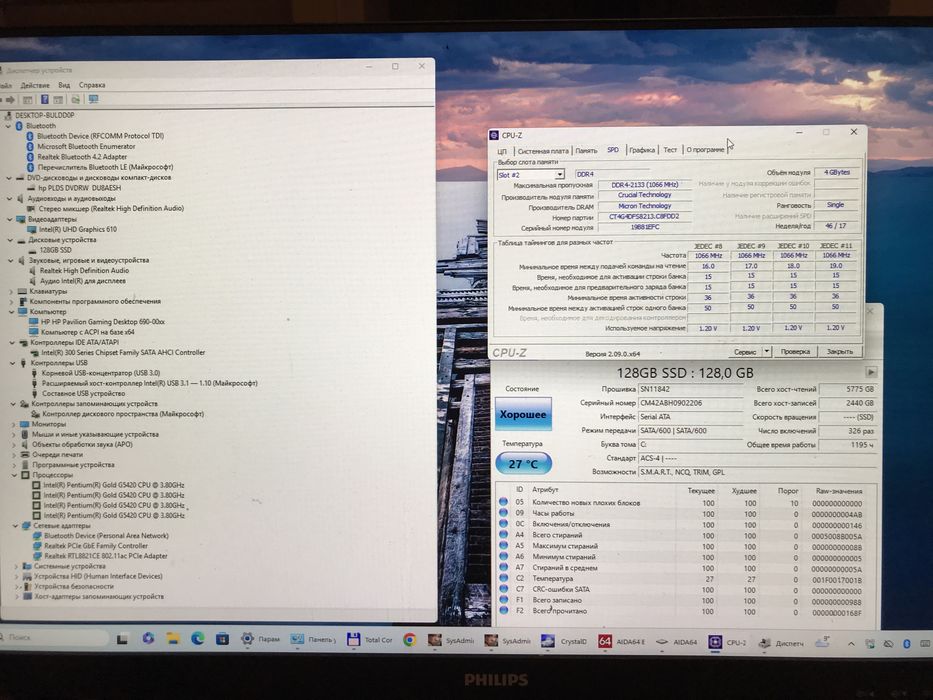Screen dimensions: 933x700
Task: Click the blue question-mark help toolbar icon
Action: pos(44,100)
